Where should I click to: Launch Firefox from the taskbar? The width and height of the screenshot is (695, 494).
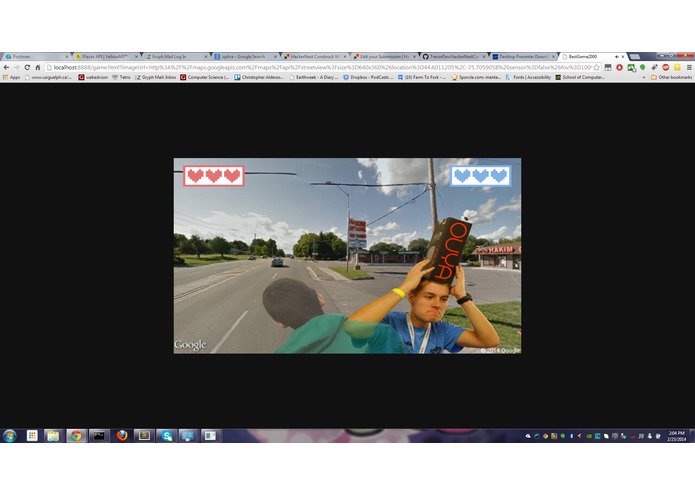pos(122,436)
